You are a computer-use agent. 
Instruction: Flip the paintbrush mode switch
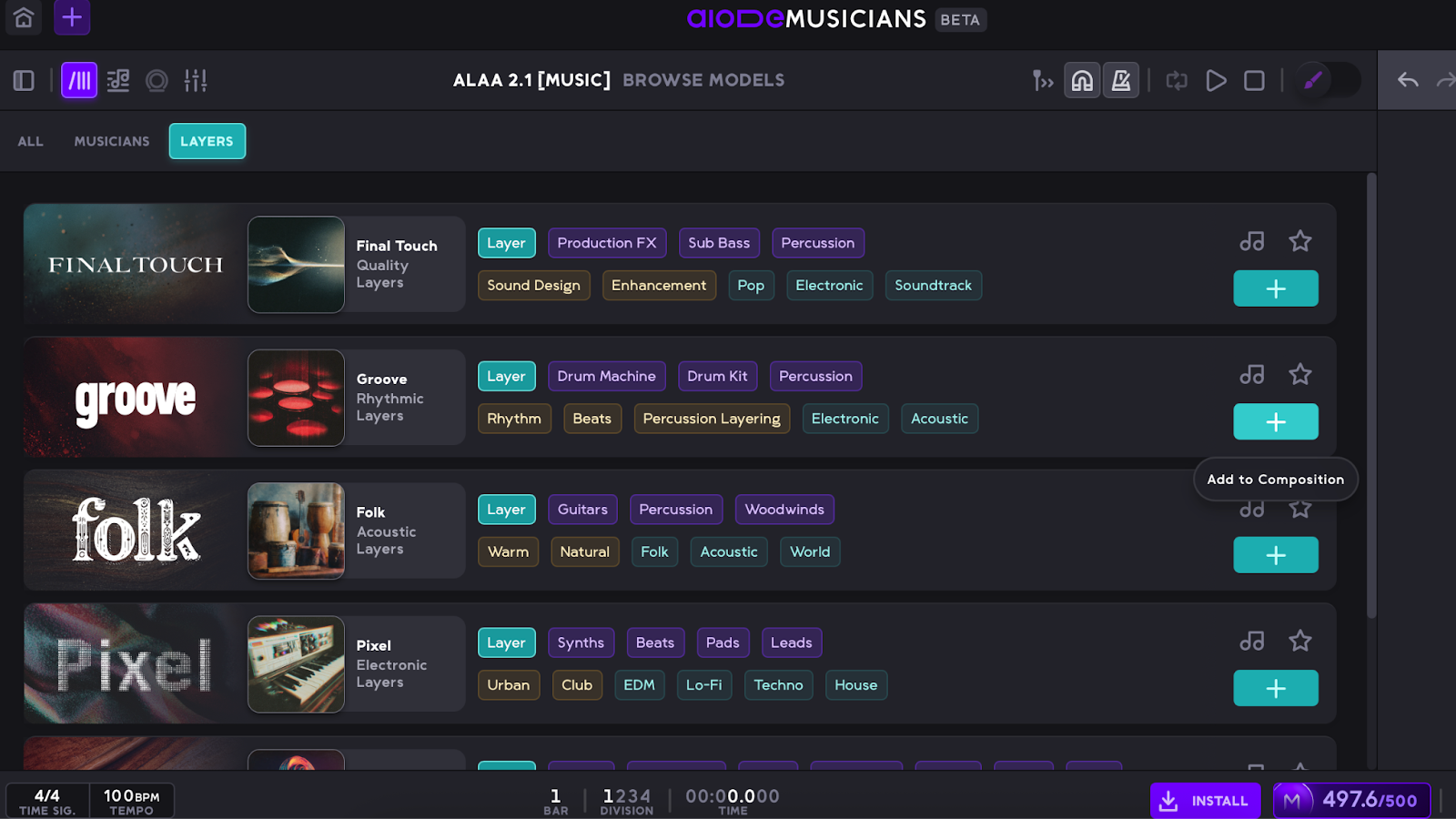(x=1327, y=81)
